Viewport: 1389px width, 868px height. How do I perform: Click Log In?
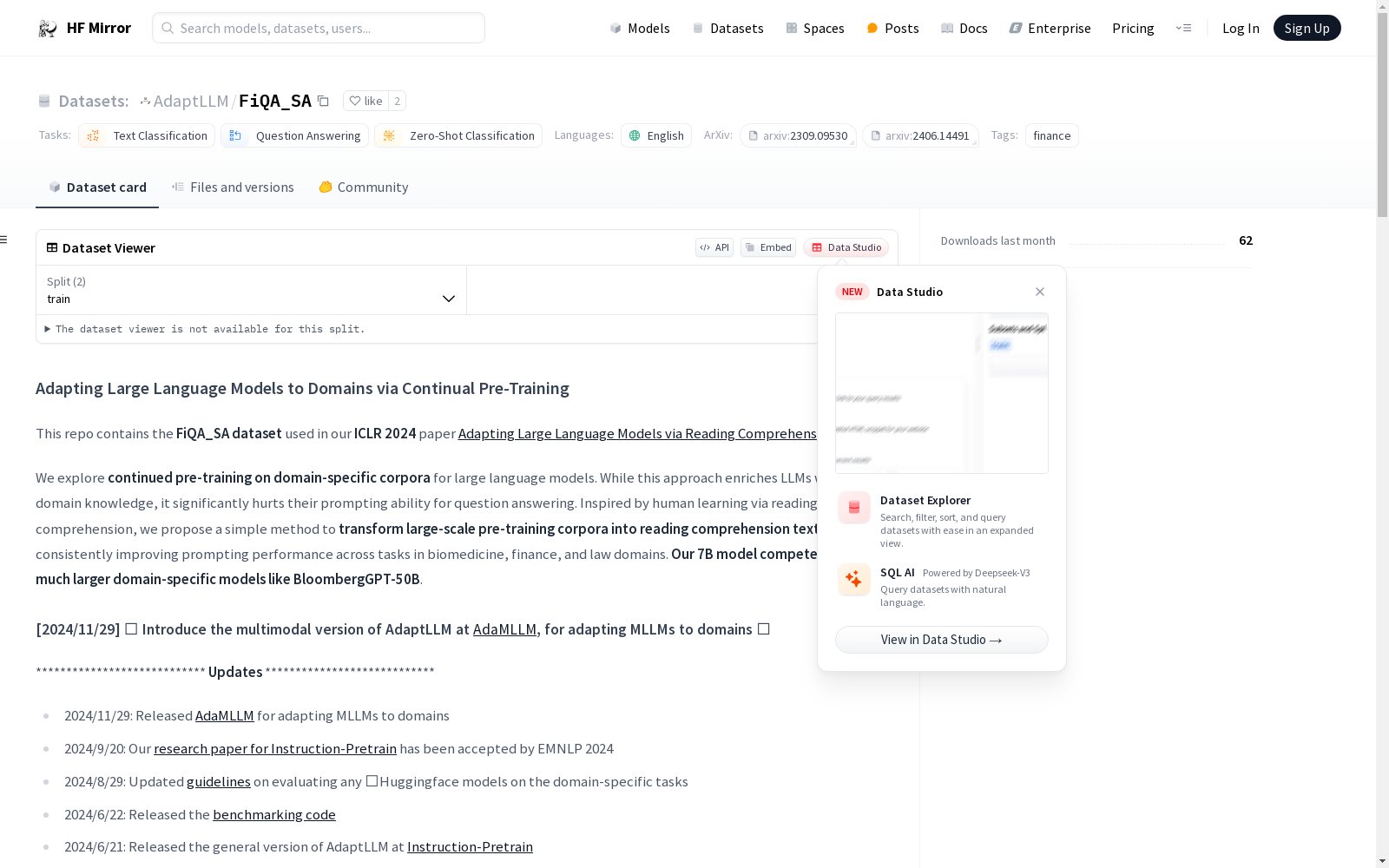point(1241,28)
